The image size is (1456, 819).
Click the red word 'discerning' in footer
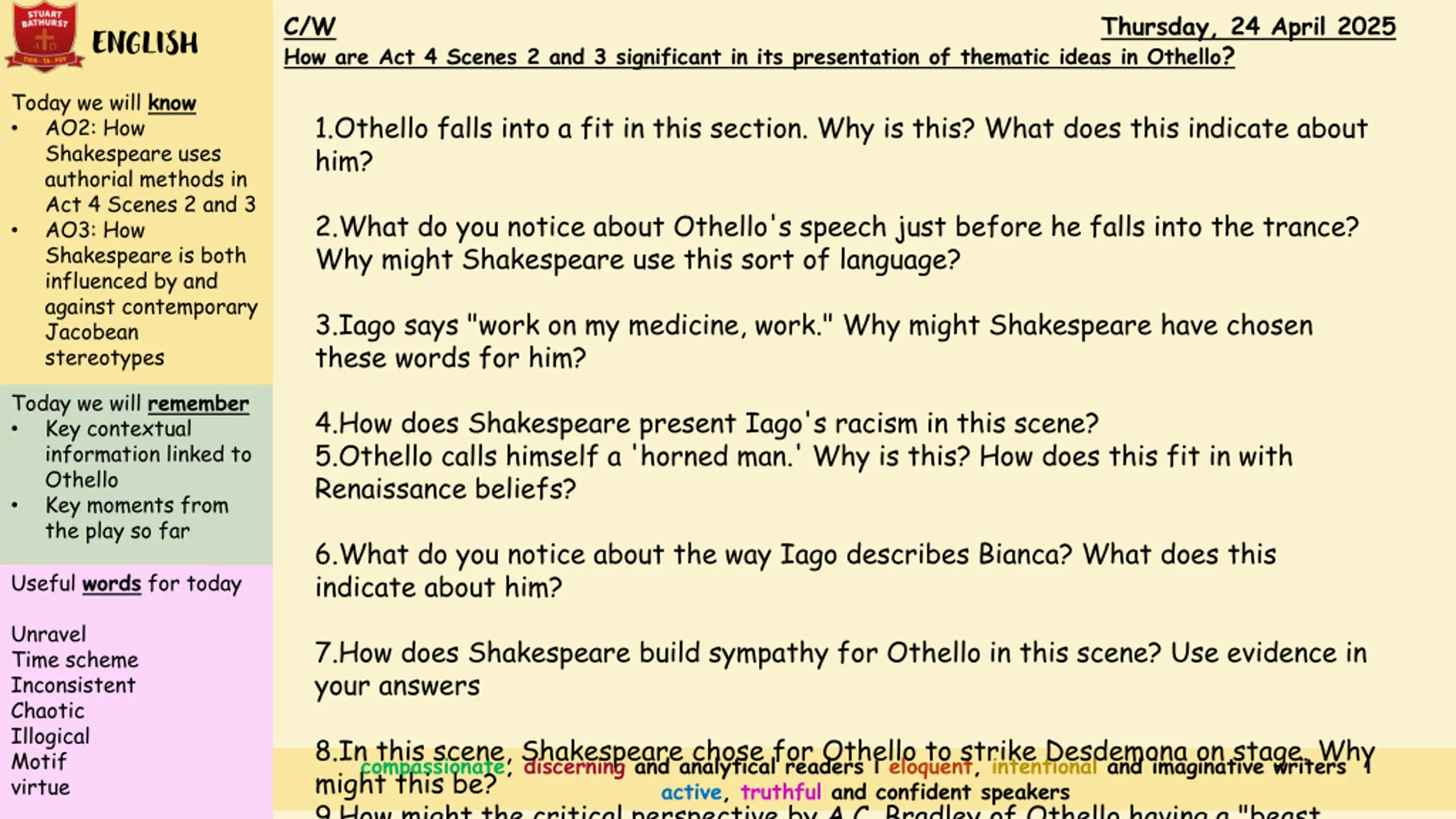[x=574, y=767]
